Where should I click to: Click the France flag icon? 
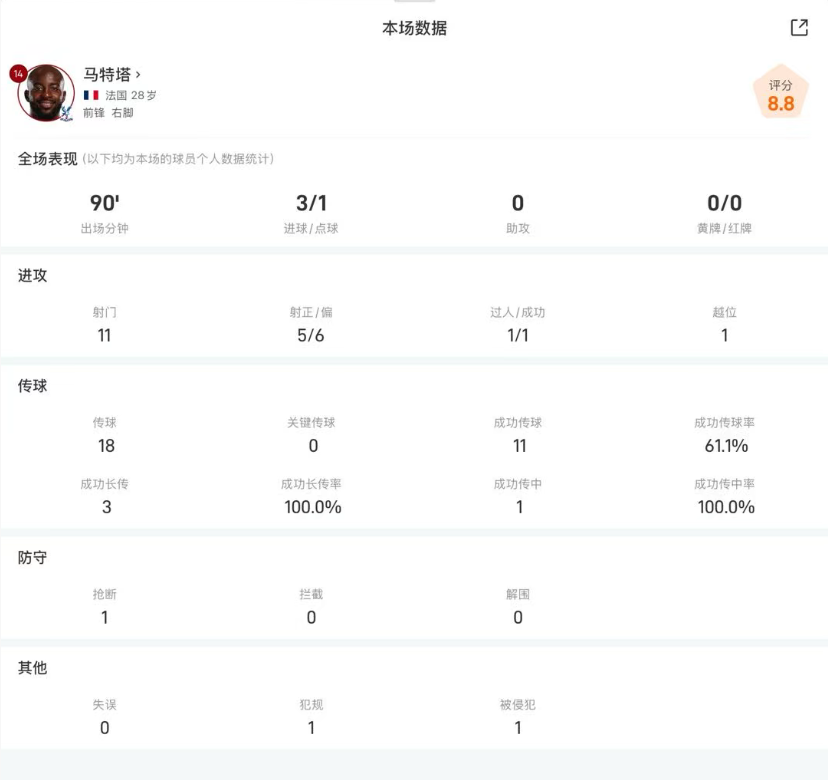pyautogui.click(x=91, y=95)
